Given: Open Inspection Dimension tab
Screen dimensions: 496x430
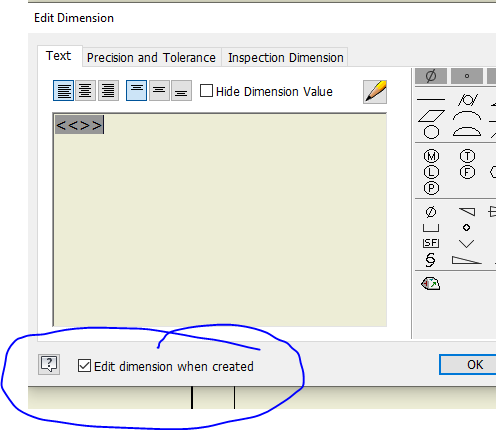Looking at the screenshot, I should click(285, 57).
